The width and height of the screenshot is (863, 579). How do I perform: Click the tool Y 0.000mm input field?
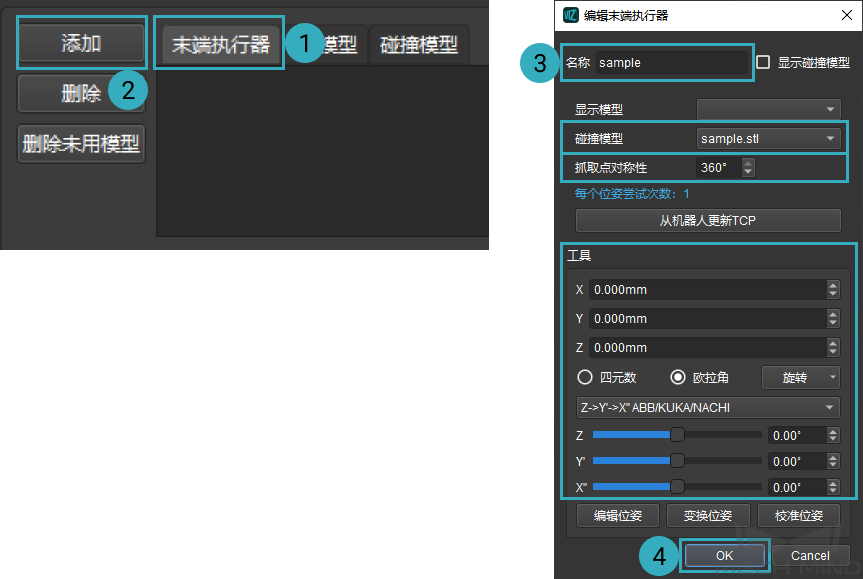coord(708,319)
